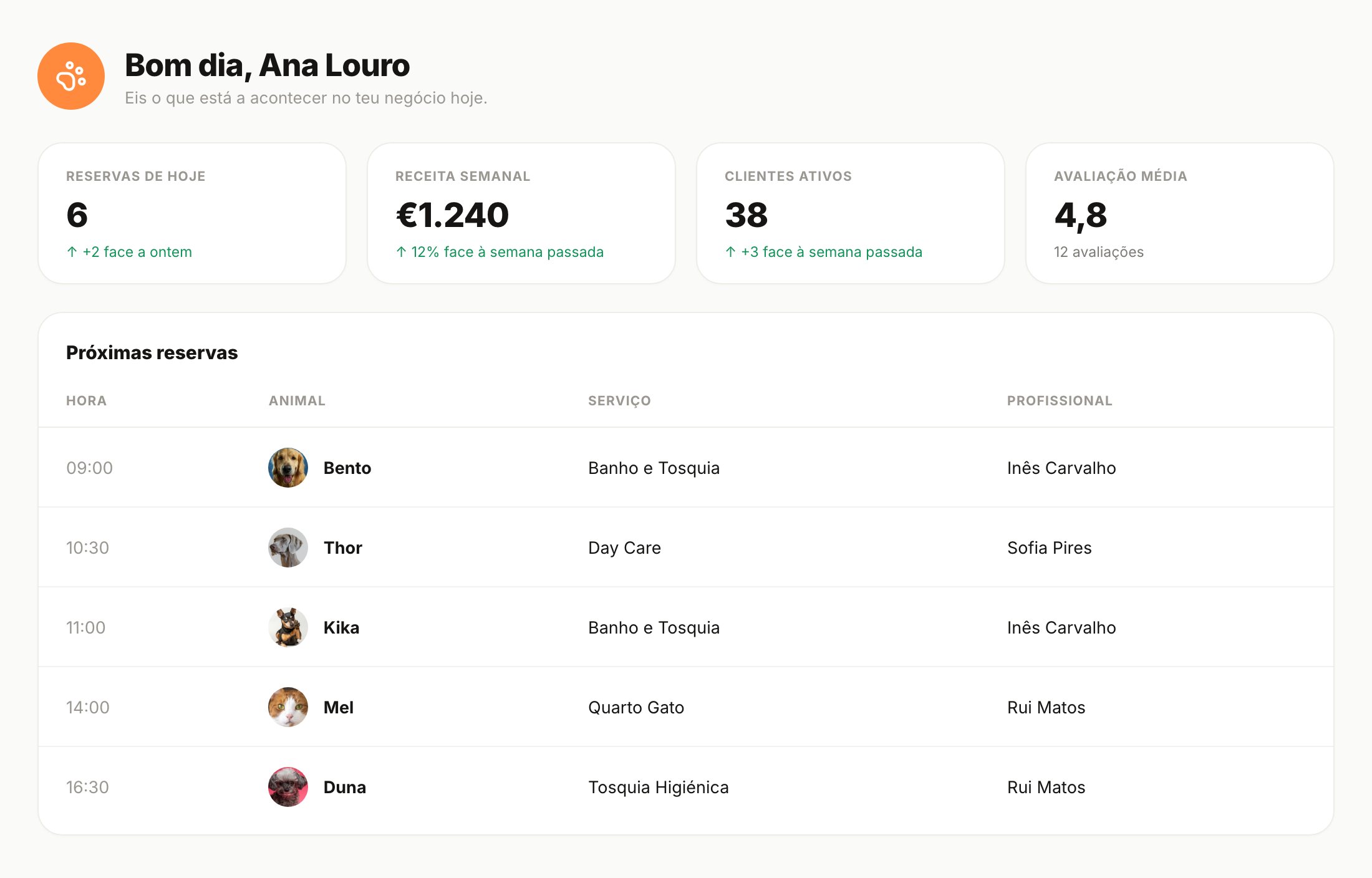Select the 09:00 time cell

[90, 468]
